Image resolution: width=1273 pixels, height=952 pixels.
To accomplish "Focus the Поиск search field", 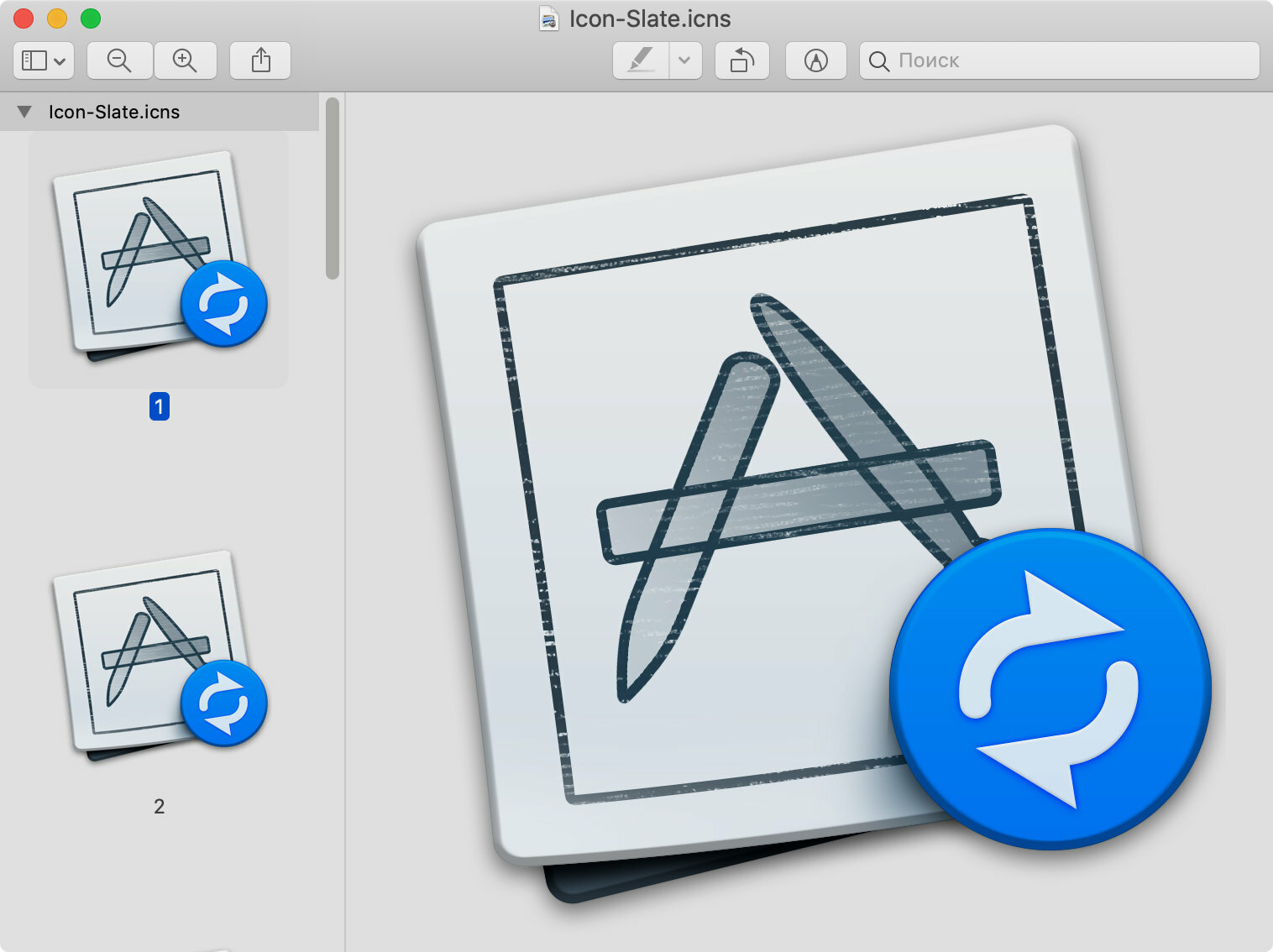I will point(1060,60).
